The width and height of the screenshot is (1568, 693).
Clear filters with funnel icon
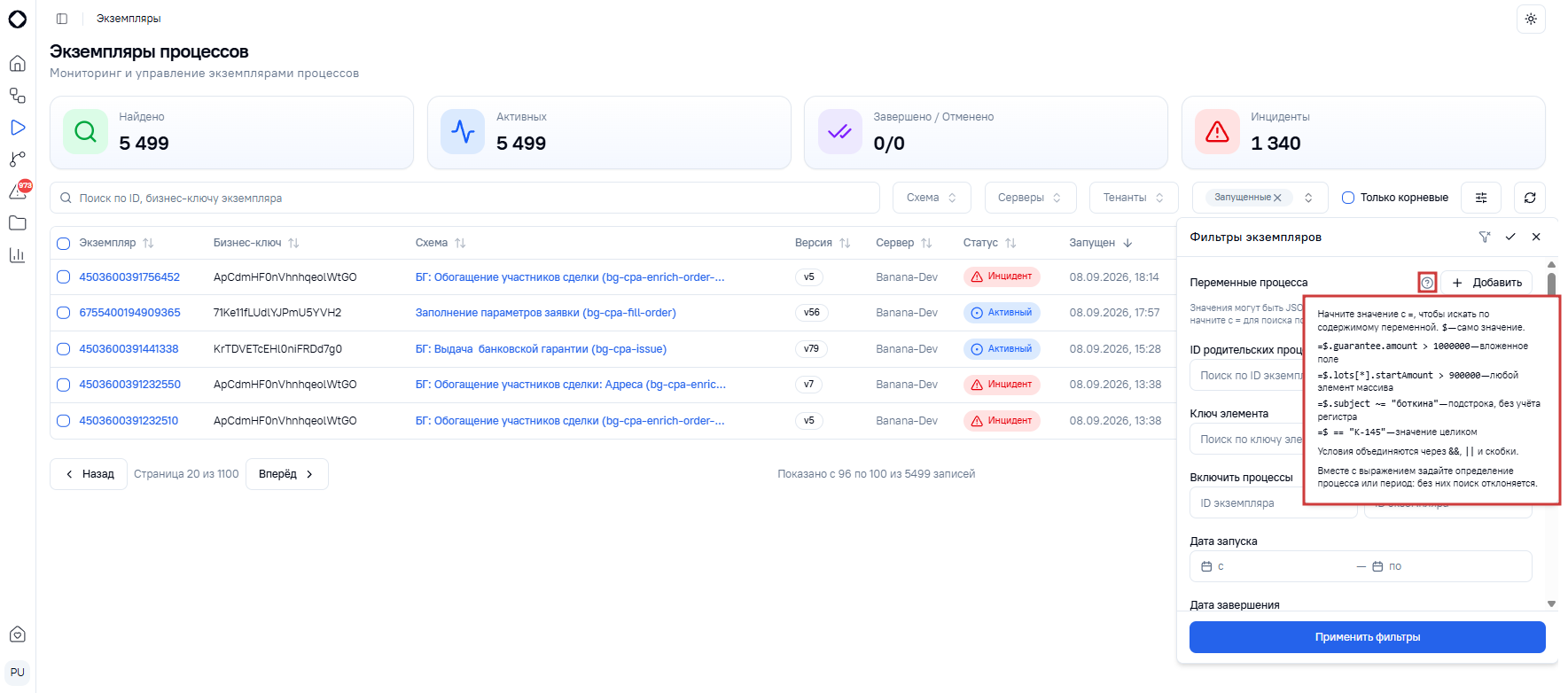pyautogui.click(x=1485, y=237)
